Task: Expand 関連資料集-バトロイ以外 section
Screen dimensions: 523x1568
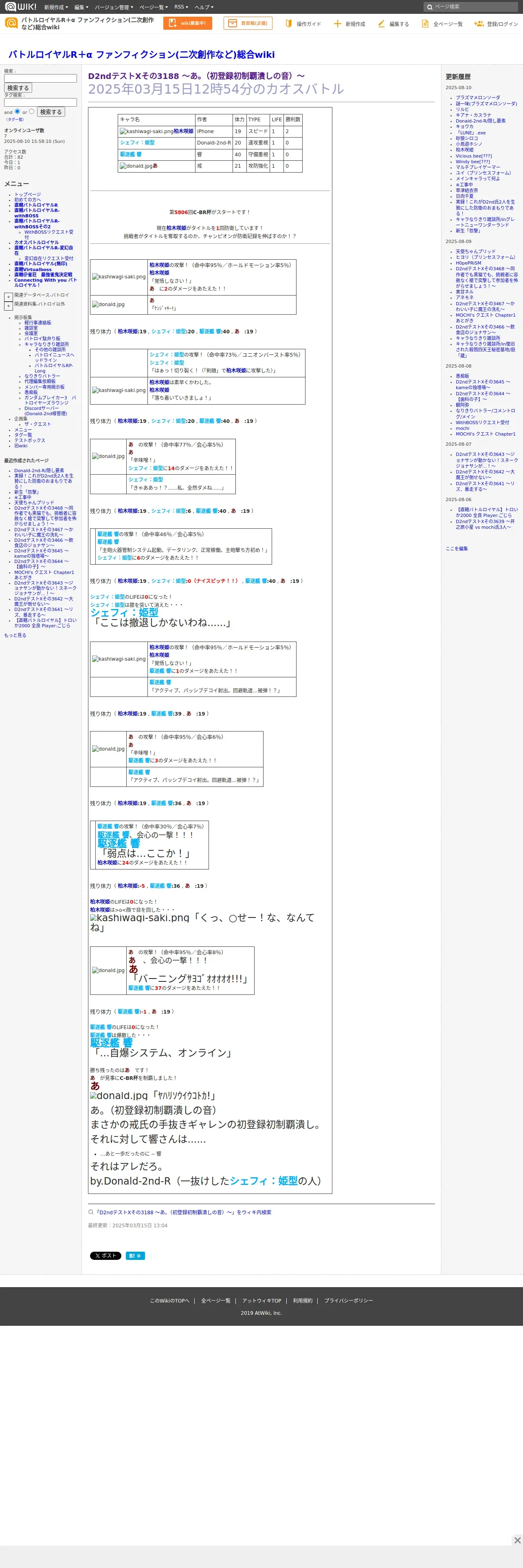Action: pyautogui.click(x=9, y=306)
